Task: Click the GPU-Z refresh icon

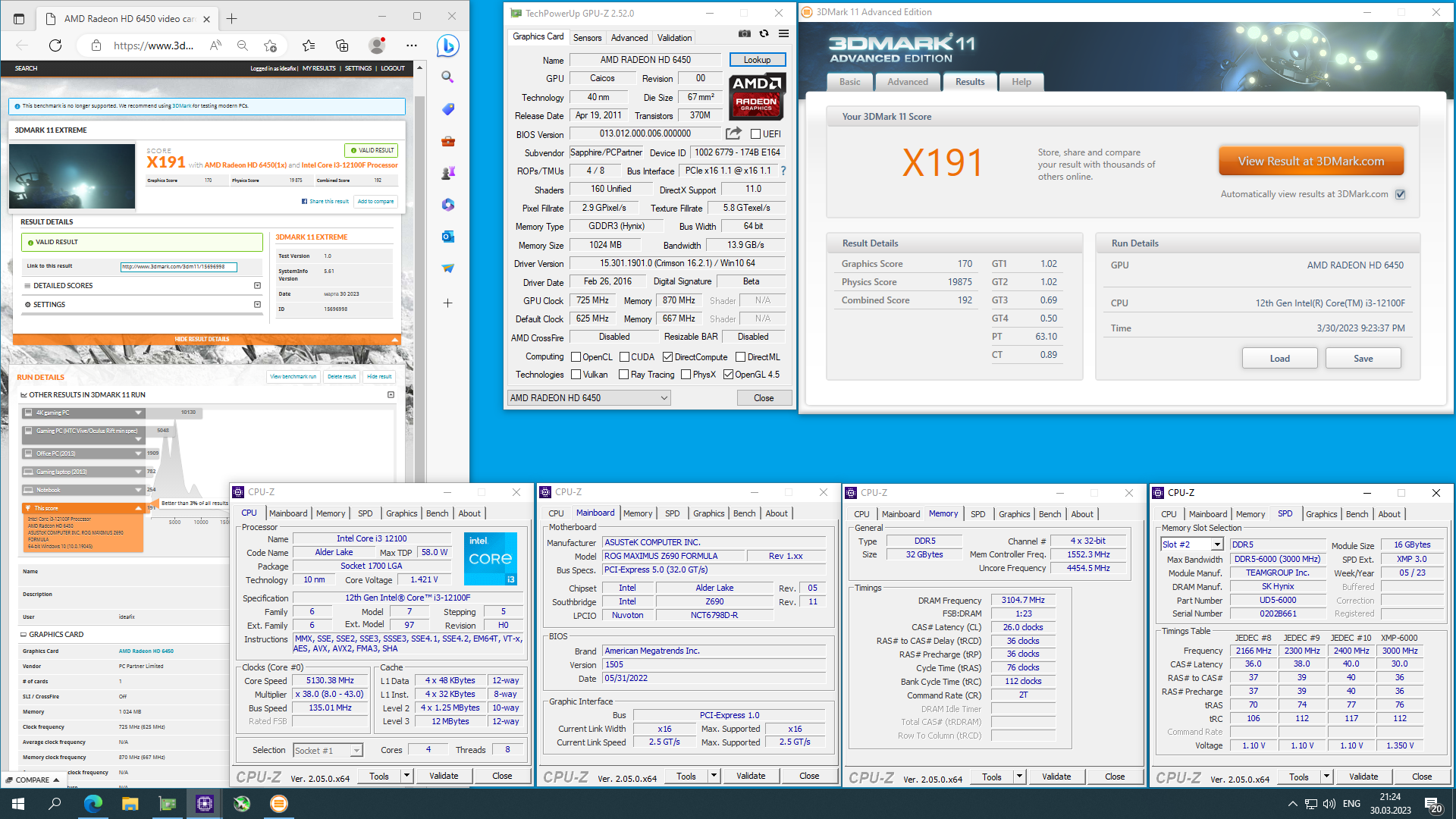Action: point(764,33)
